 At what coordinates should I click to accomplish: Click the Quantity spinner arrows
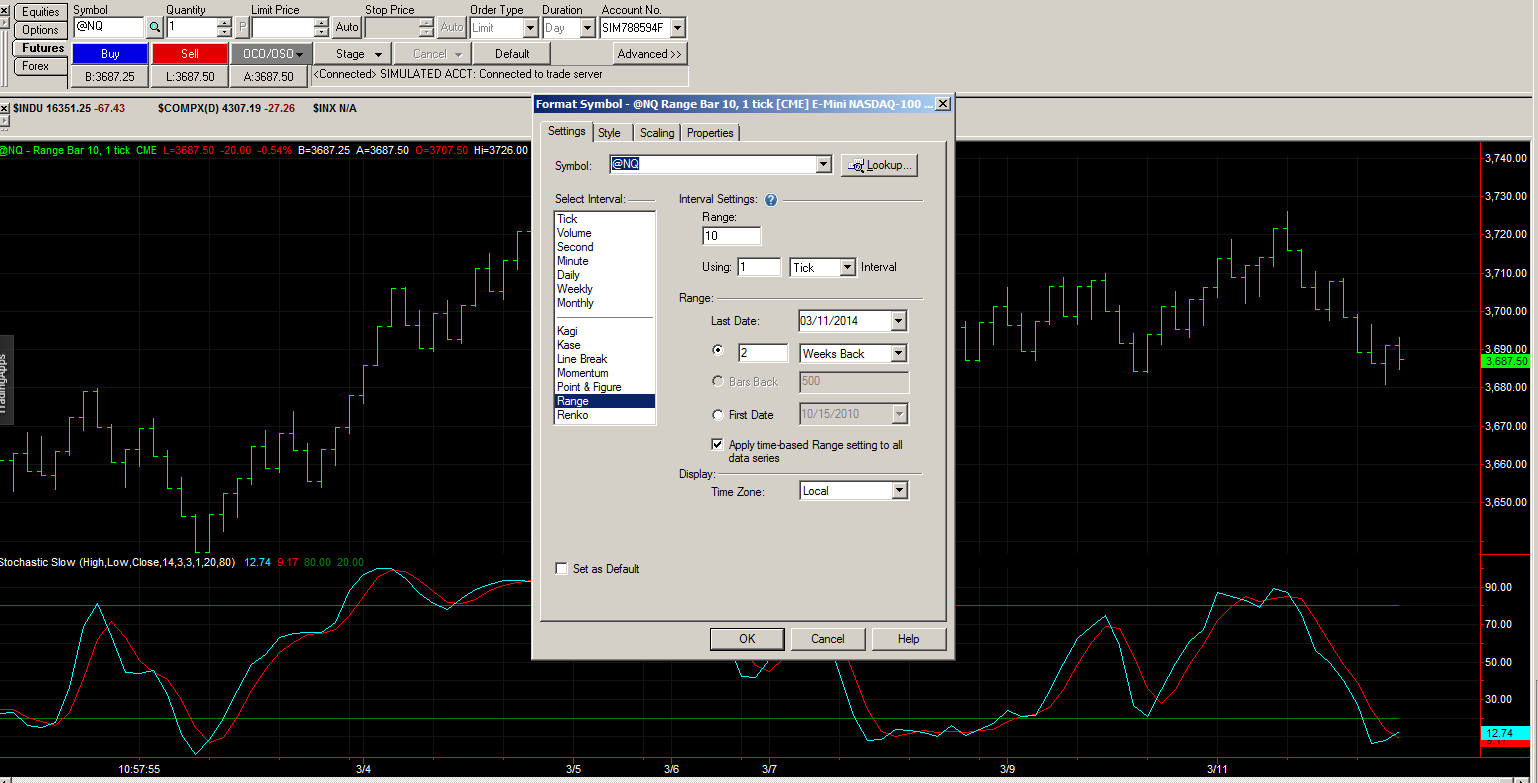(224, 28)
